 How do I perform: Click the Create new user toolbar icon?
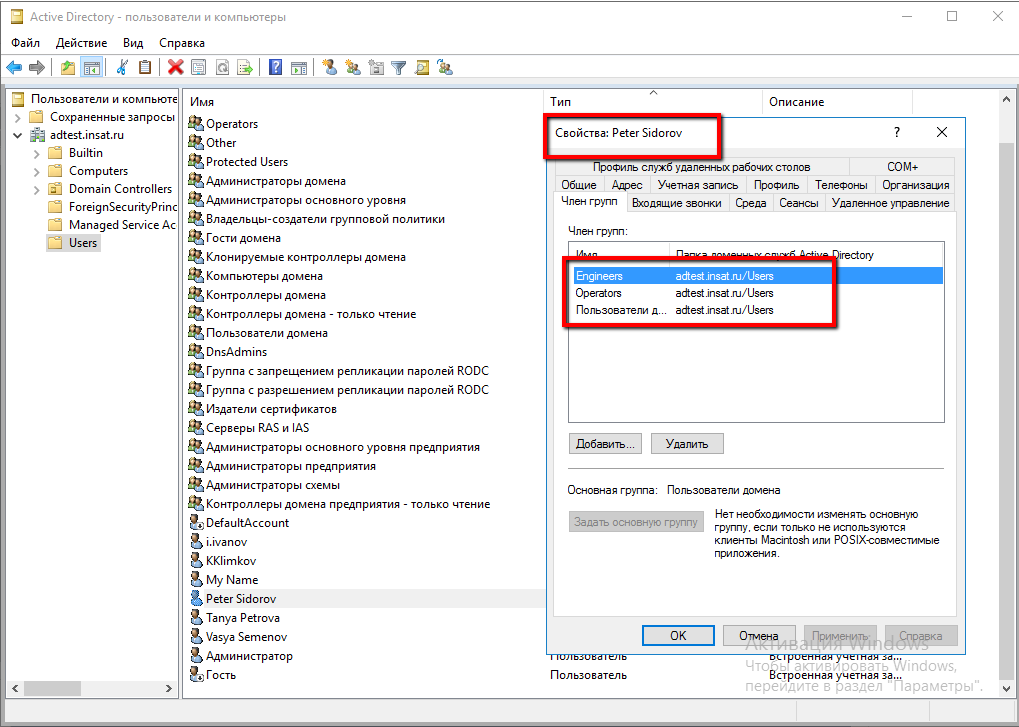tap(329, 68)
